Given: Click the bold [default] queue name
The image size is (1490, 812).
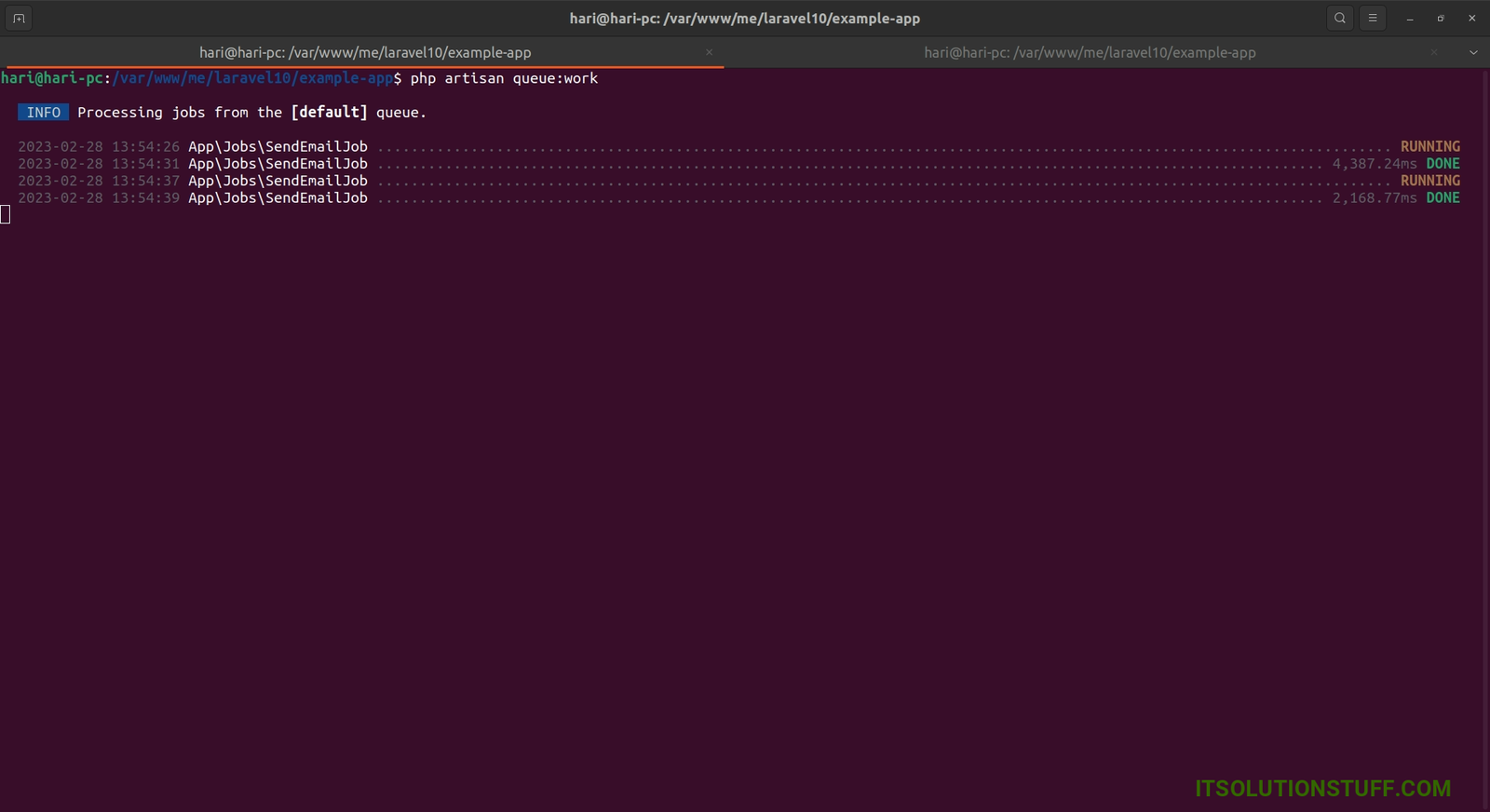Looking at the screenshot, I should [329, 113].
